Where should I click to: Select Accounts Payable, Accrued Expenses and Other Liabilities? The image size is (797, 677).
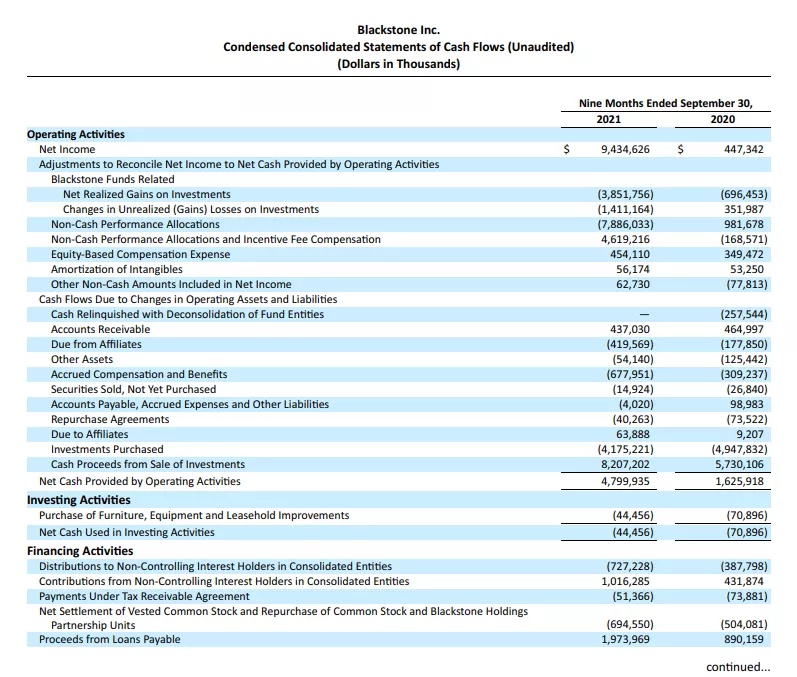pos(190,404)
